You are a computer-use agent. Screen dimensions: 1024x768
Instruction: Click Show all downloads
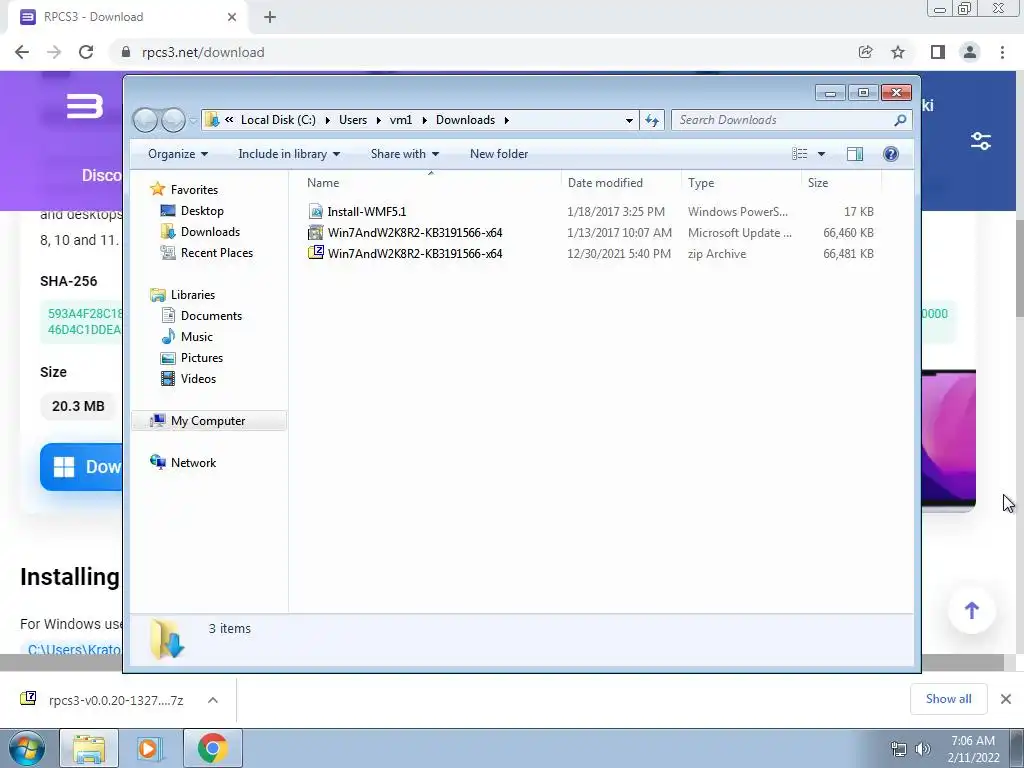pyautogui.click(x=948, y=699)
